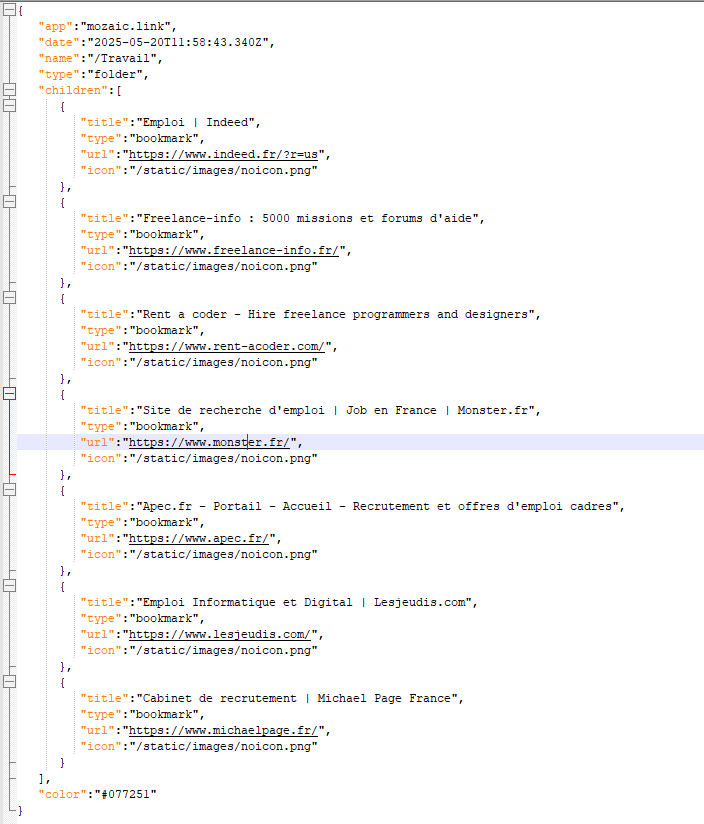Collapse the "children" array fold marker
Viewport: 704px width, 824px height.
tap(9, 90)
